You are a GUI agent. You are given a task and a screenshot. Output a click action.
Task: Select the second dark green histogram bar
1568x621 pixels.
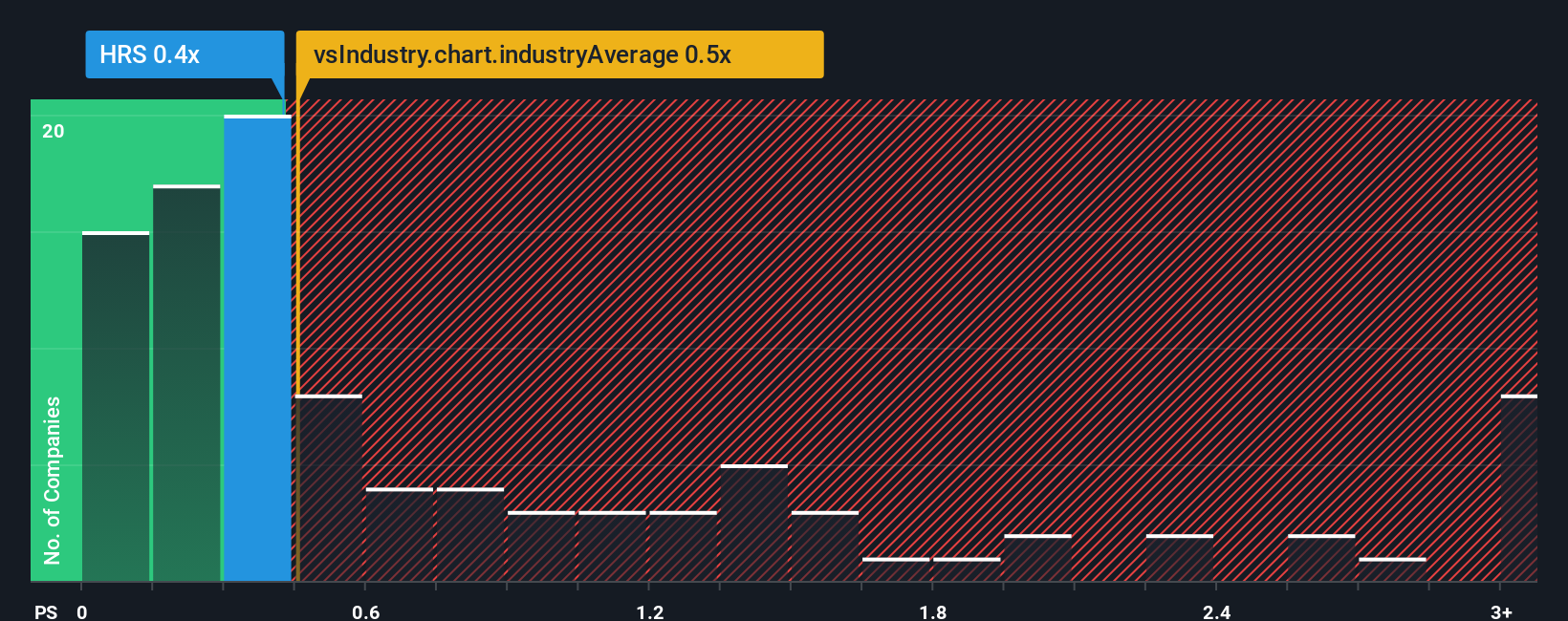pos(186,383)
